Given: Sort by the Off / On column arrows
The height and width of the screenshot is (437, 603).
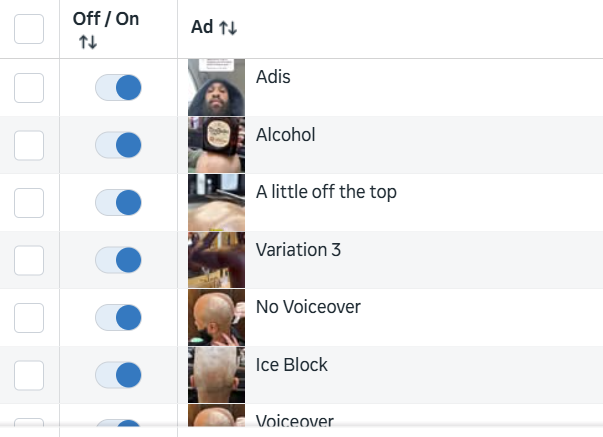Looking at the screenshot, I should [88, 42].
